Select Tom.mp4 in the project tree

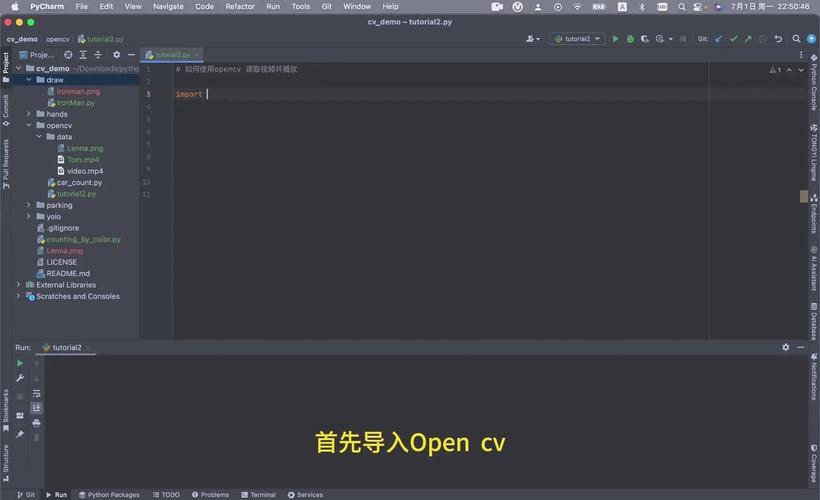(x=83, y=160)
